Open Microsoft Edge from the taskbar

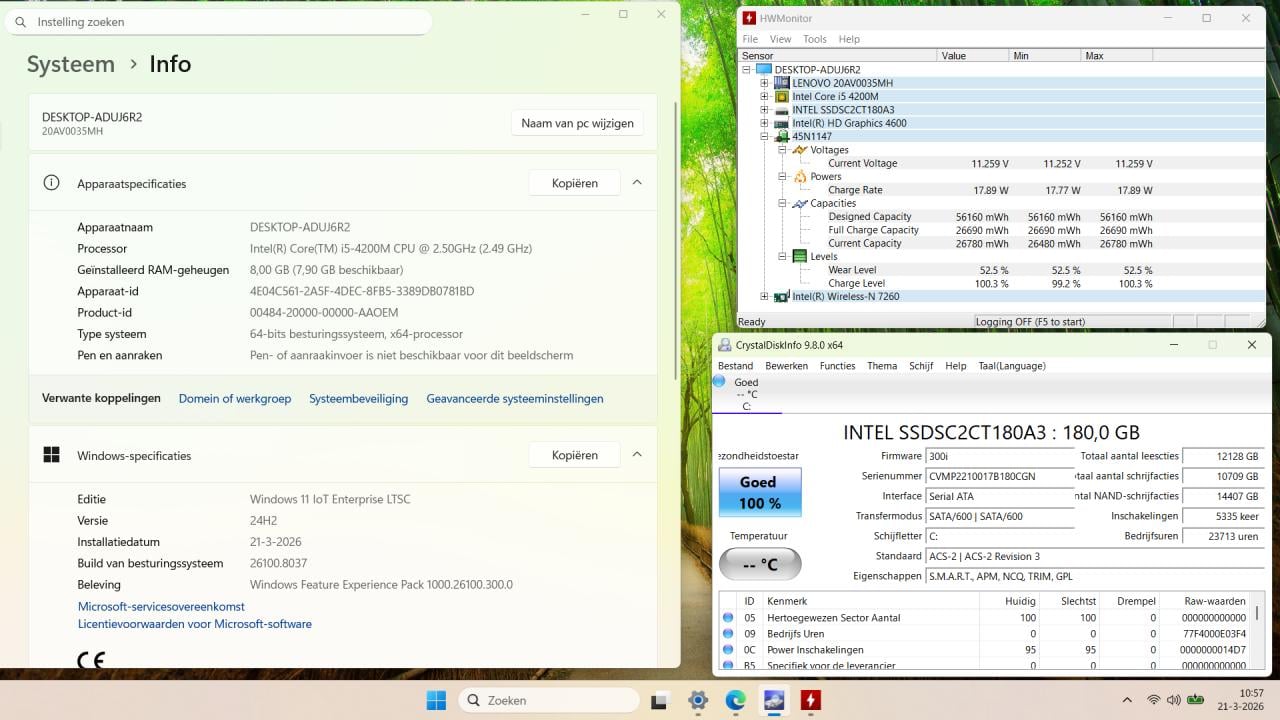[735, 700]
